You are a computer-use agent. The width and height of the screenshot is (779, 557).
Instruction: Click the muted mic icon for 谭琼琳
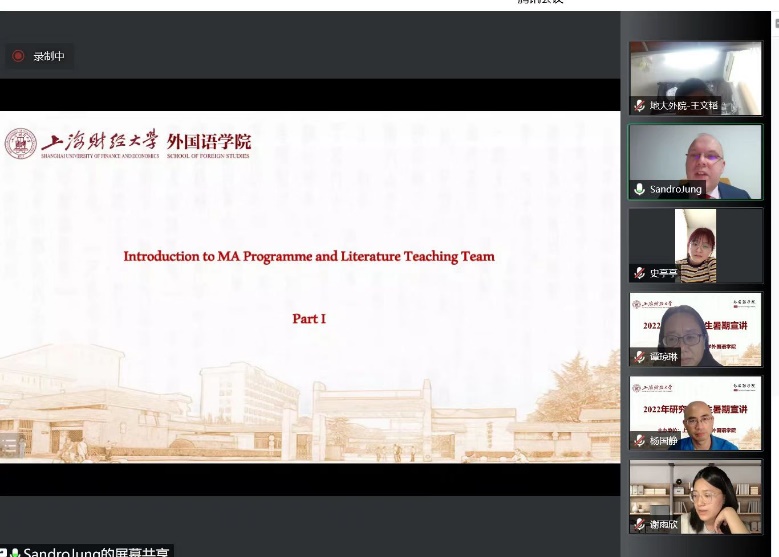tap(639, 356)
